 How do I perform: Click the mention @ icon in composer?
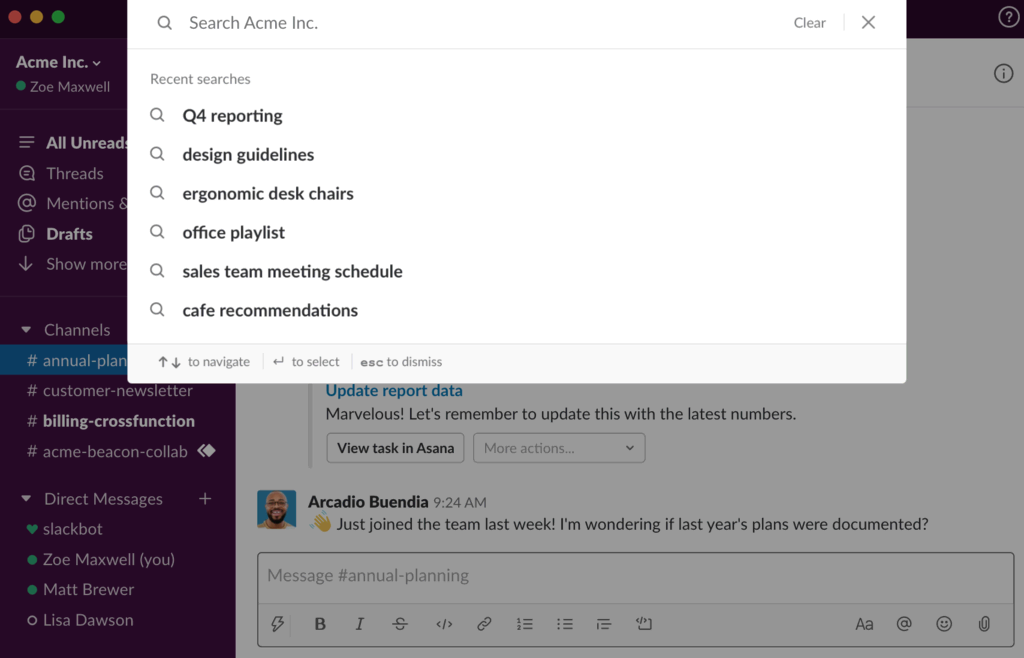pyautogui.click(x=904, y=624)
